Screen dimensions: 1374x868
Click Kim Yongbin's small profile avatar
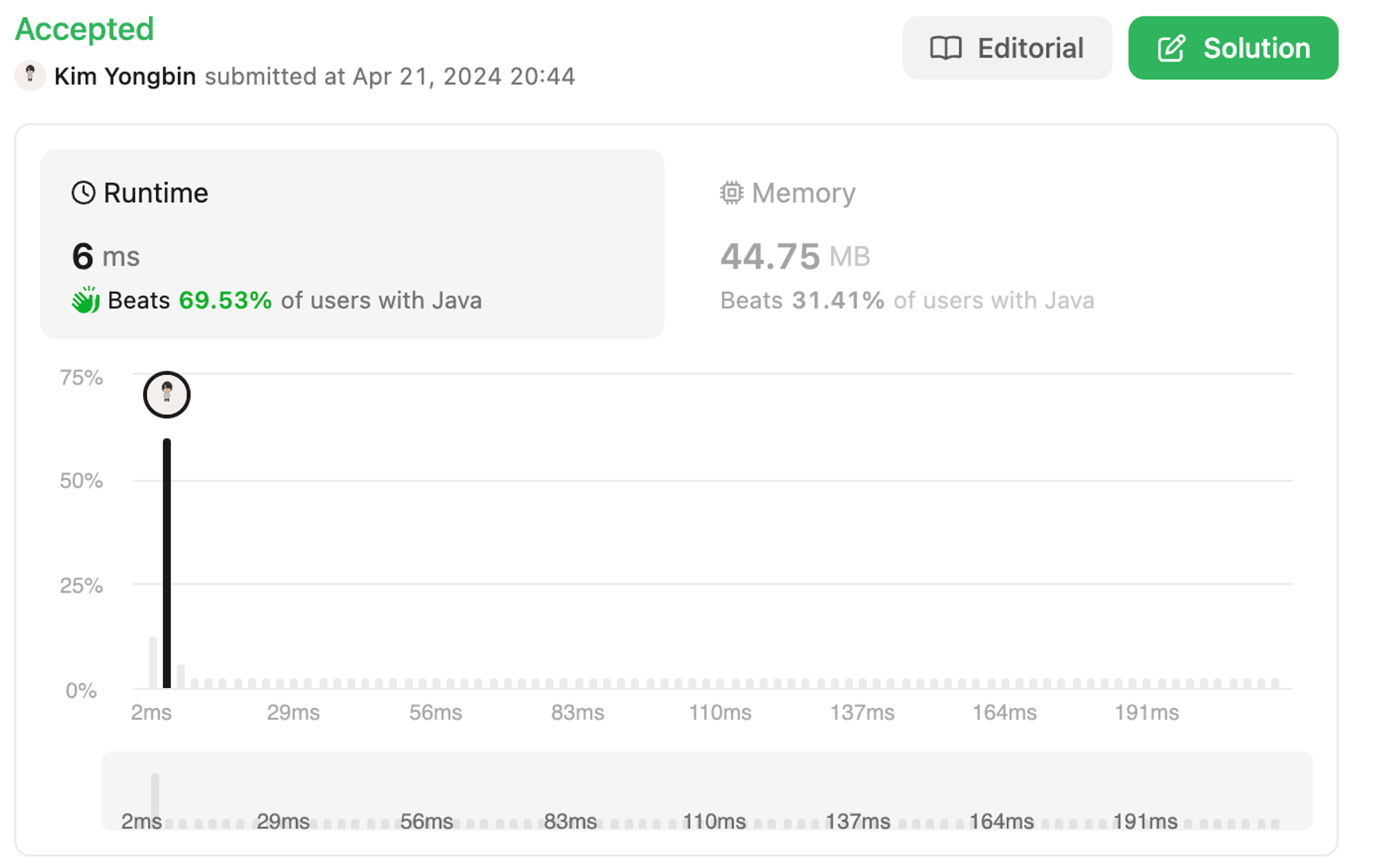coord(30,76)
